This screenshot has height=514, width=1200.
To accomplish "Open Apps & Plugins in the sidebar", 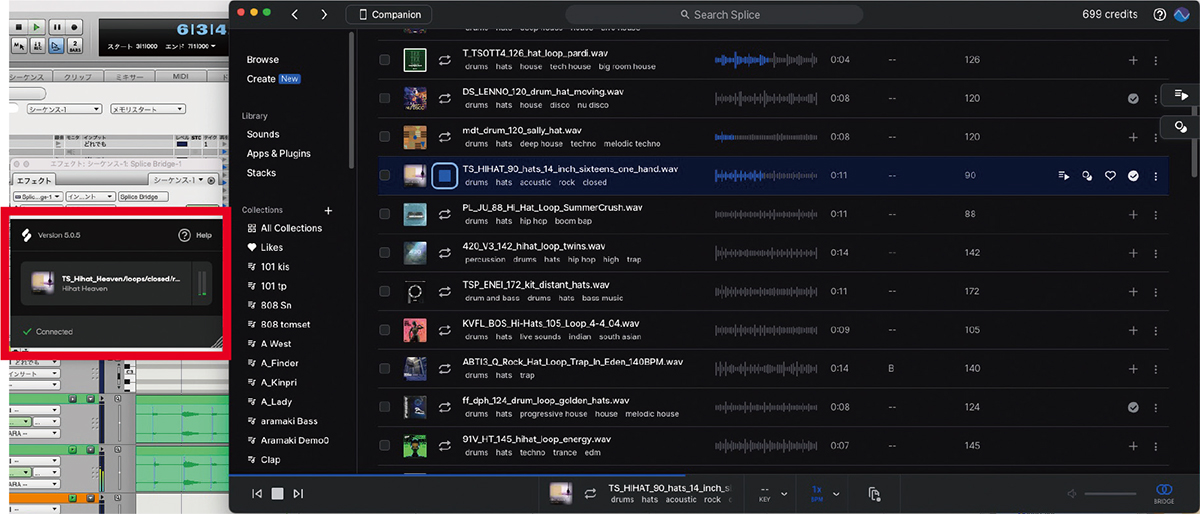I will (279, 153).
